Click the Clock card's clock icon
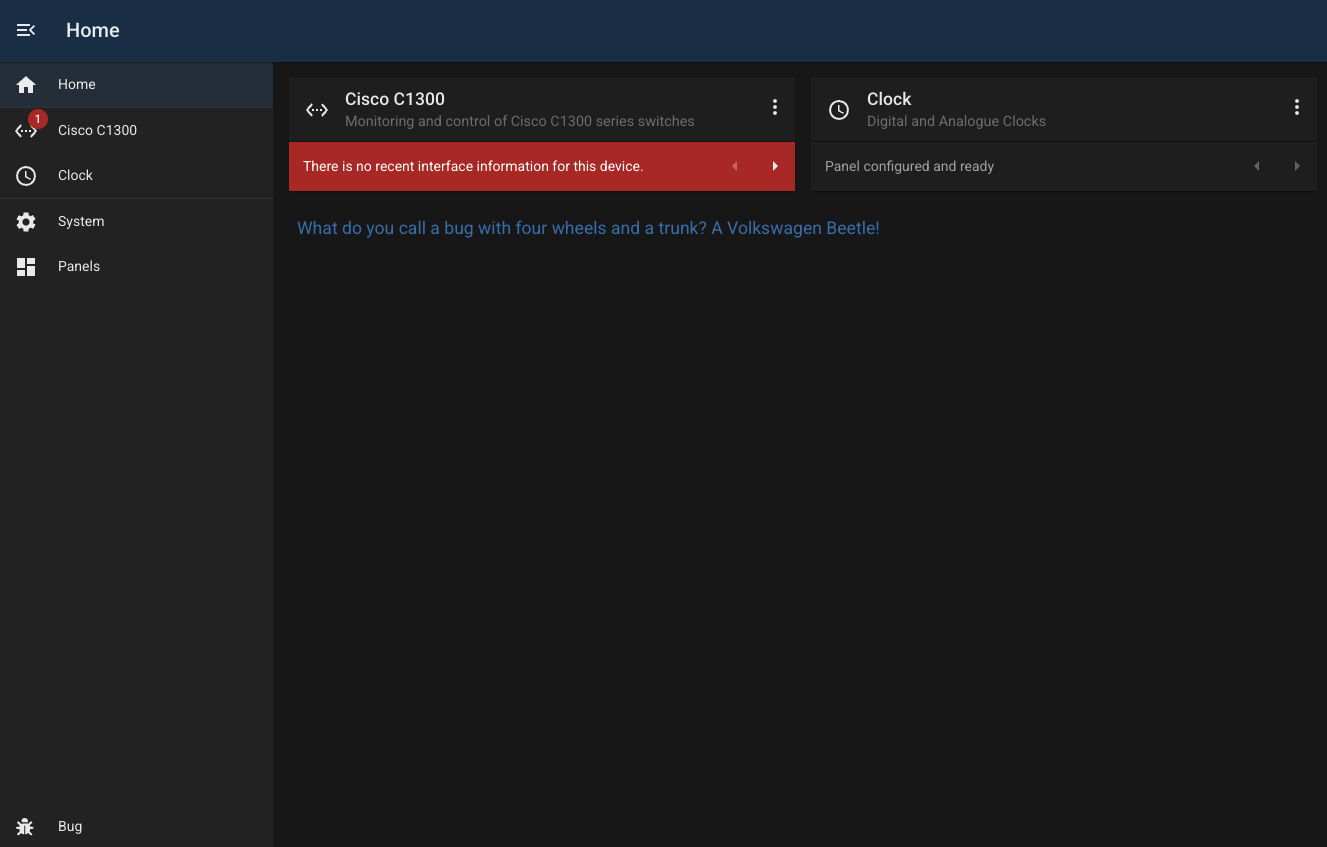Image resolution: width=1327 pixels, height=847 pixels. click(839, 110)
